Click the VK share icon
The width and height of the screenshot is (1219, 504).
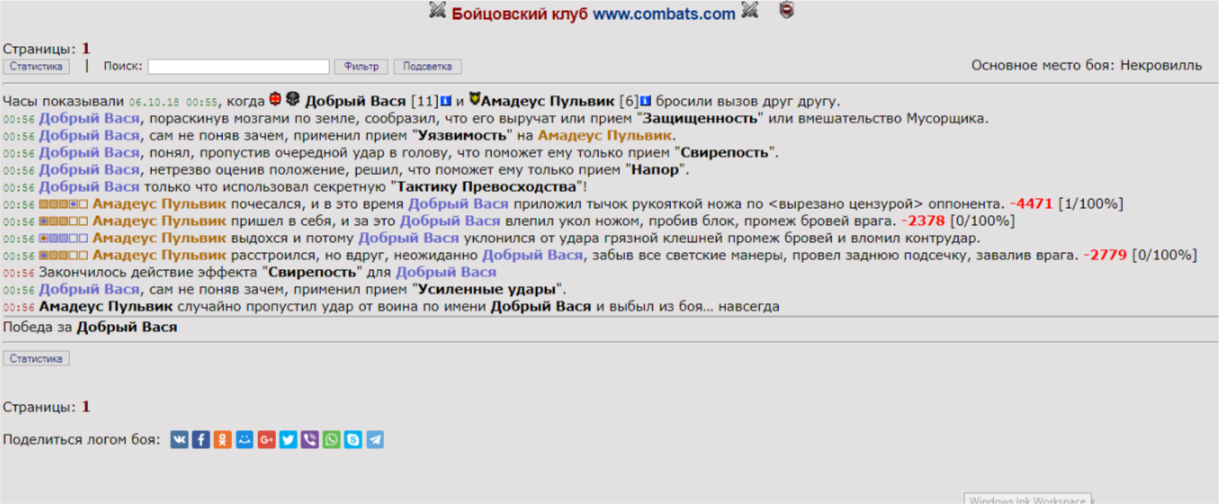[x=179, y=440]
